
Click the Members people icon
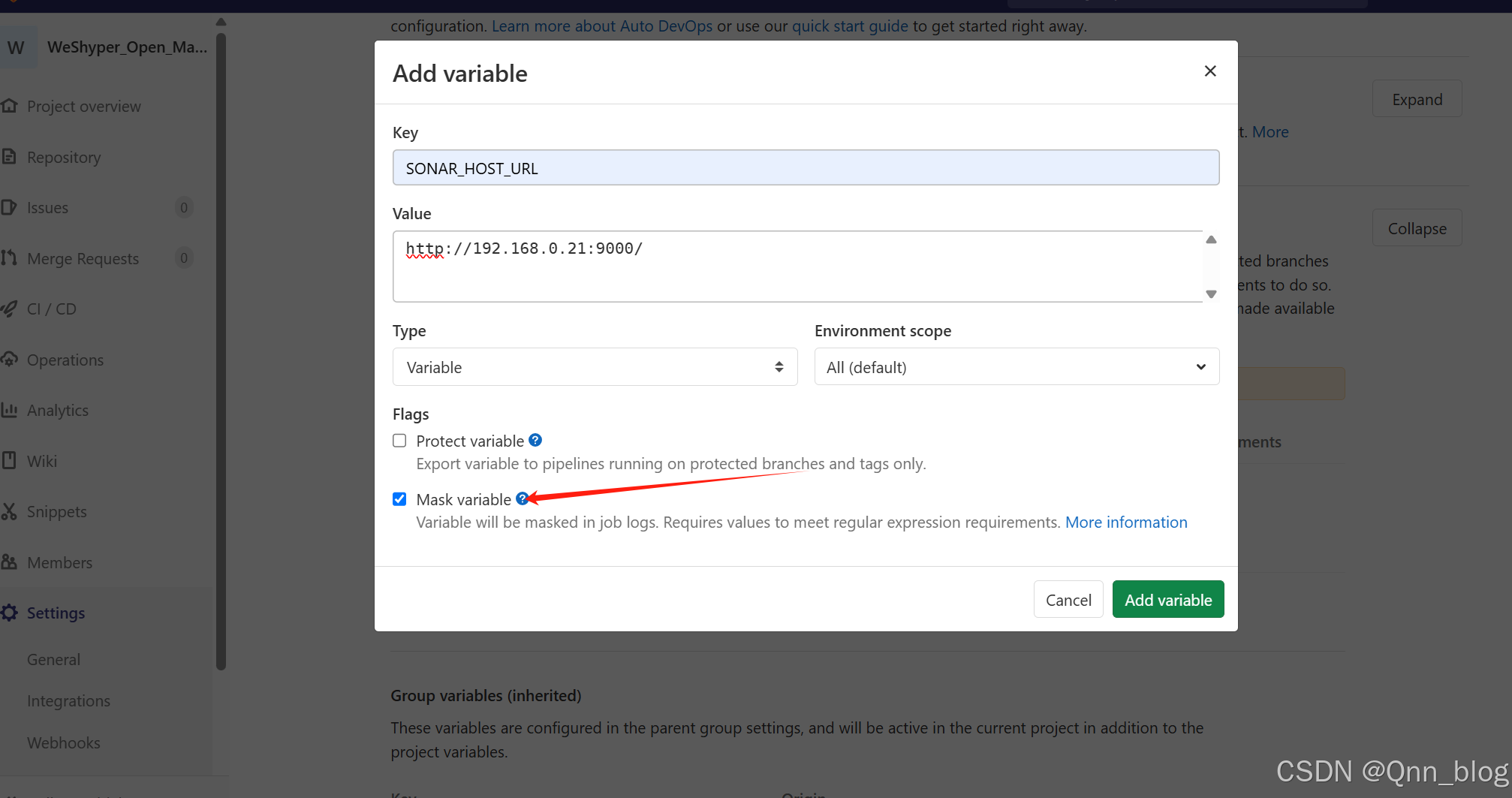click(9, 562)
